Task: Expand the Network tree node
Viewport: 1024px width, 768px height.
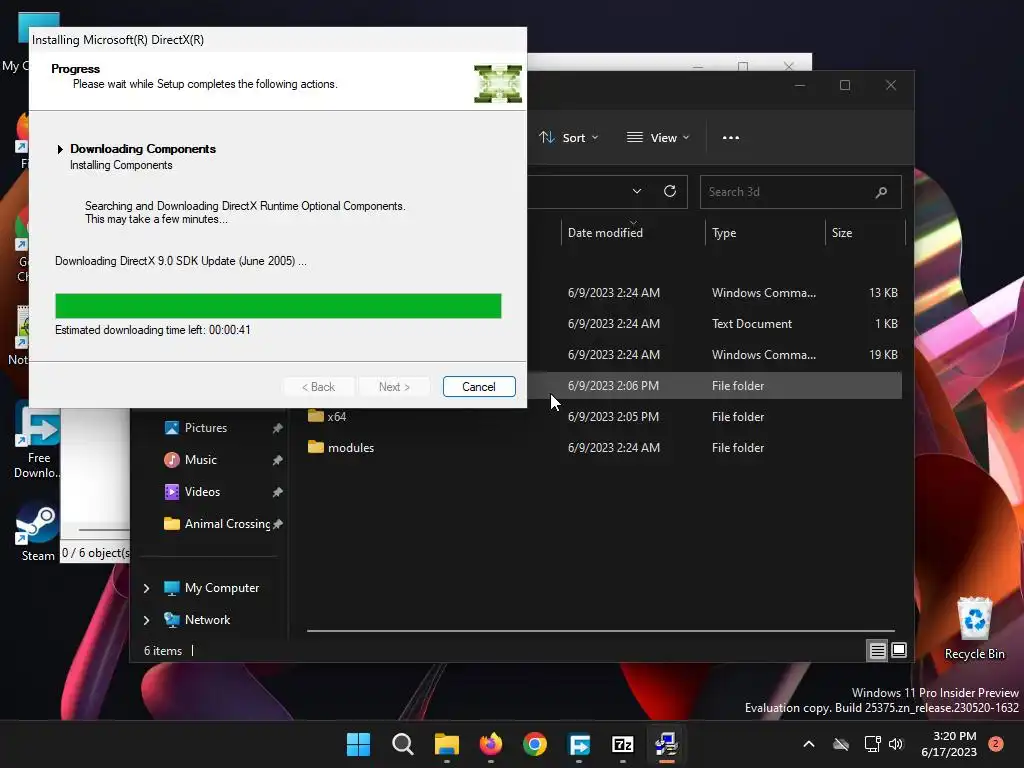Action: (146, 620)
